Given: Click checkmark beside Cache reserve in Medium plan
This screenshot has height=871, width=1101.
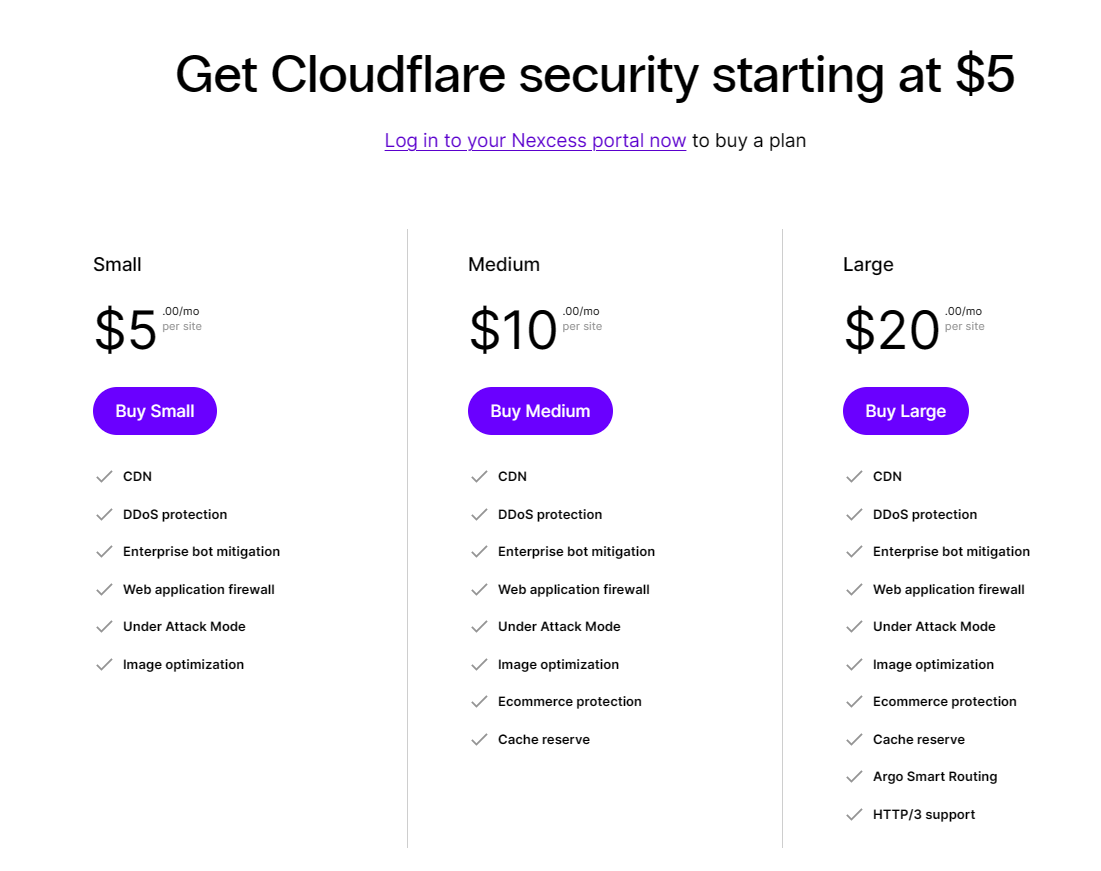Looking at the screenshot, I should (479, 740).
